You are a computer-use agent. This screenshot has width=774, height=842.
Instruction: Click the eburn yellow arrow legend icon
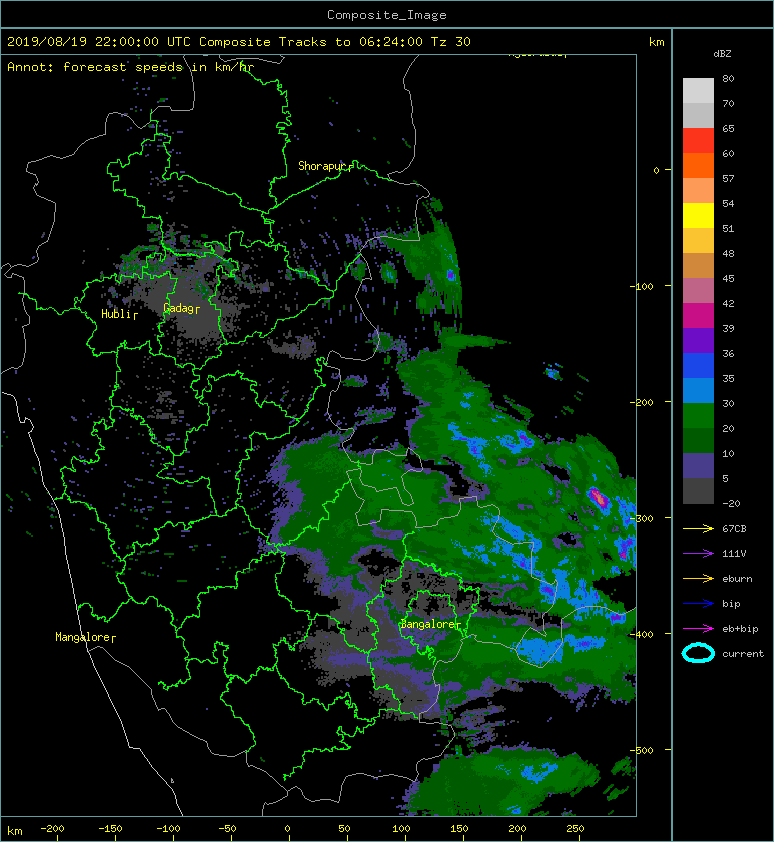698,578
